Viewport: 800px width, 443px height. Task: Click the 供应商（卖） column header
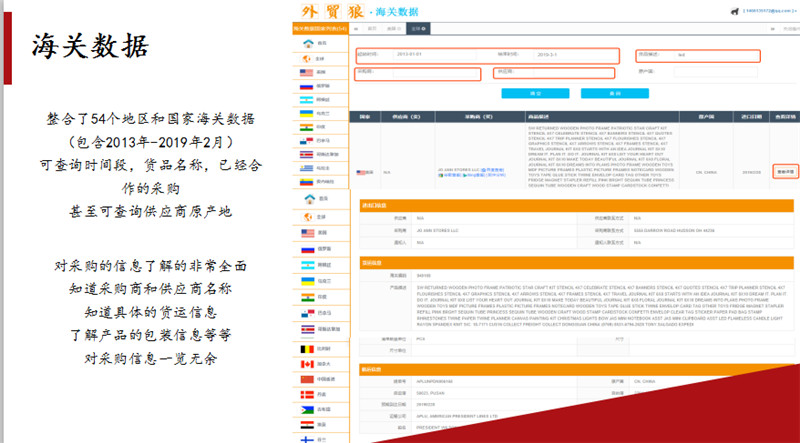tap(408, 117)
